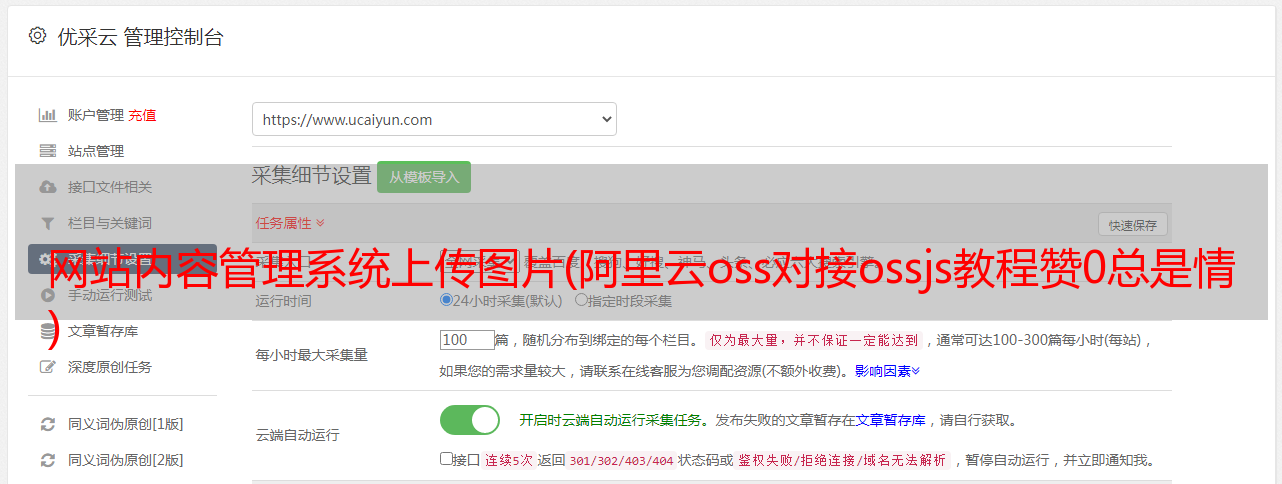The width and height of the screenshot is (1282, 484).
Task: Expand the 影响因素 link
Action: (x=887, y=371)
